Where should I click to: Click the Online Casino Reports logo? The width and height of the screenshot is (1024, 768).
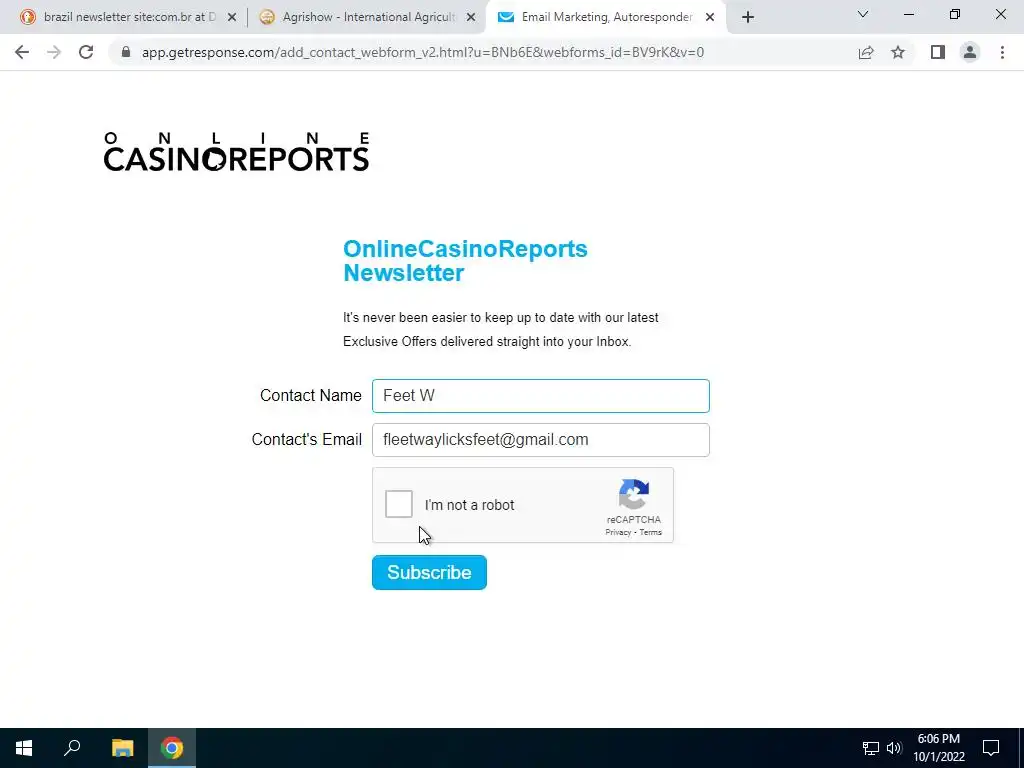pos(236,152)
